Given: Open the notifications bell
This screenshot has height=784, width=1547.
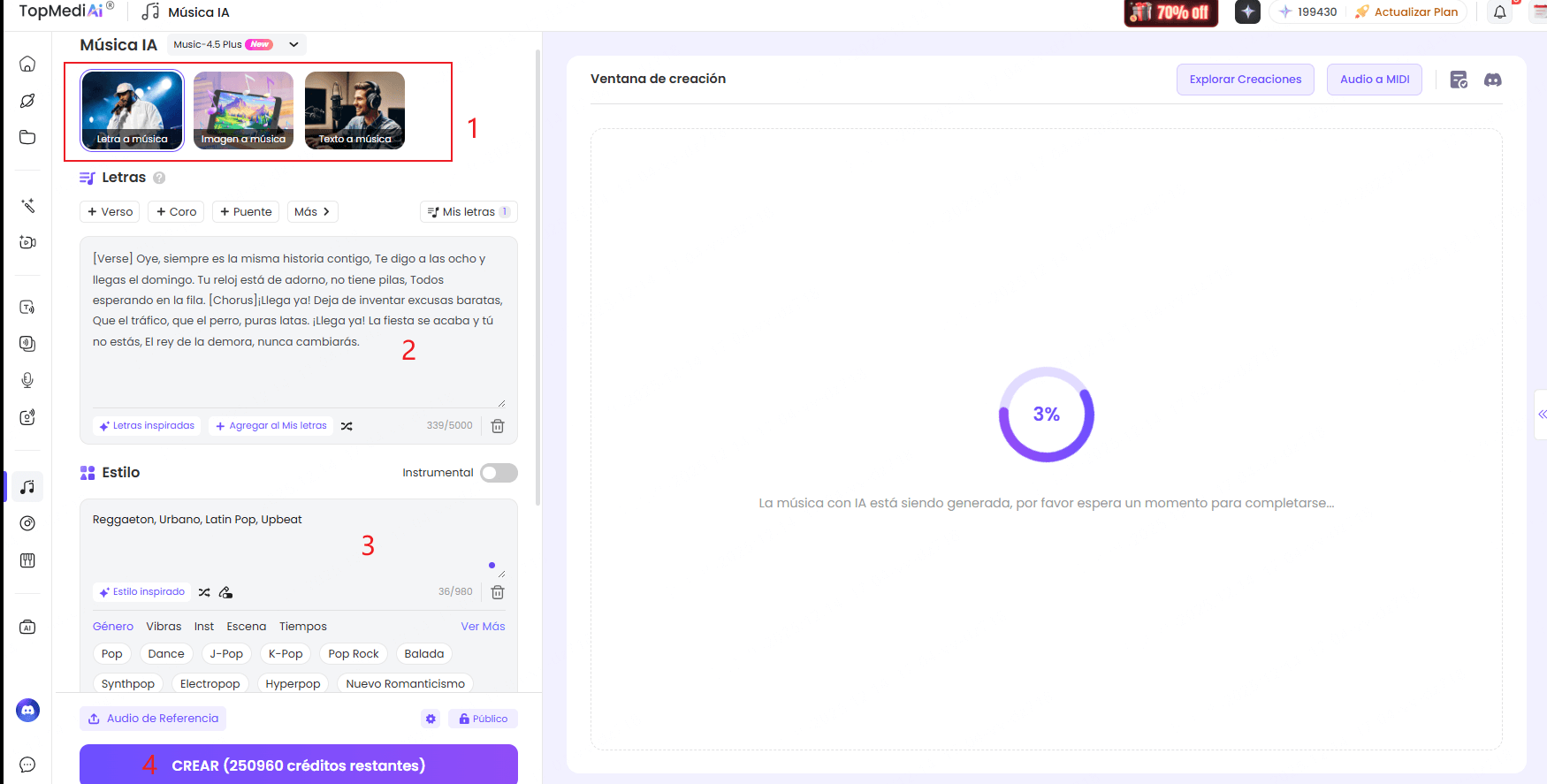Looking at the screenshot, I should [1499, 12].
